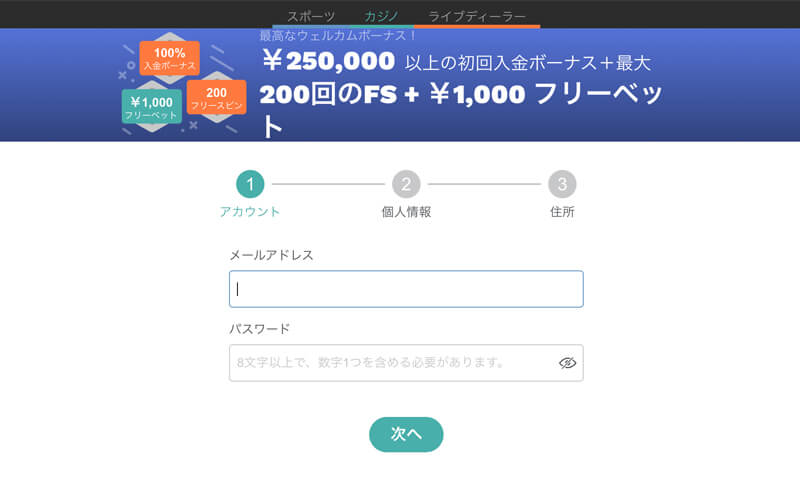This screenshot has width=800, height=500.
Task: Toggle password visibility eye icon
Action: coord(567,363)
